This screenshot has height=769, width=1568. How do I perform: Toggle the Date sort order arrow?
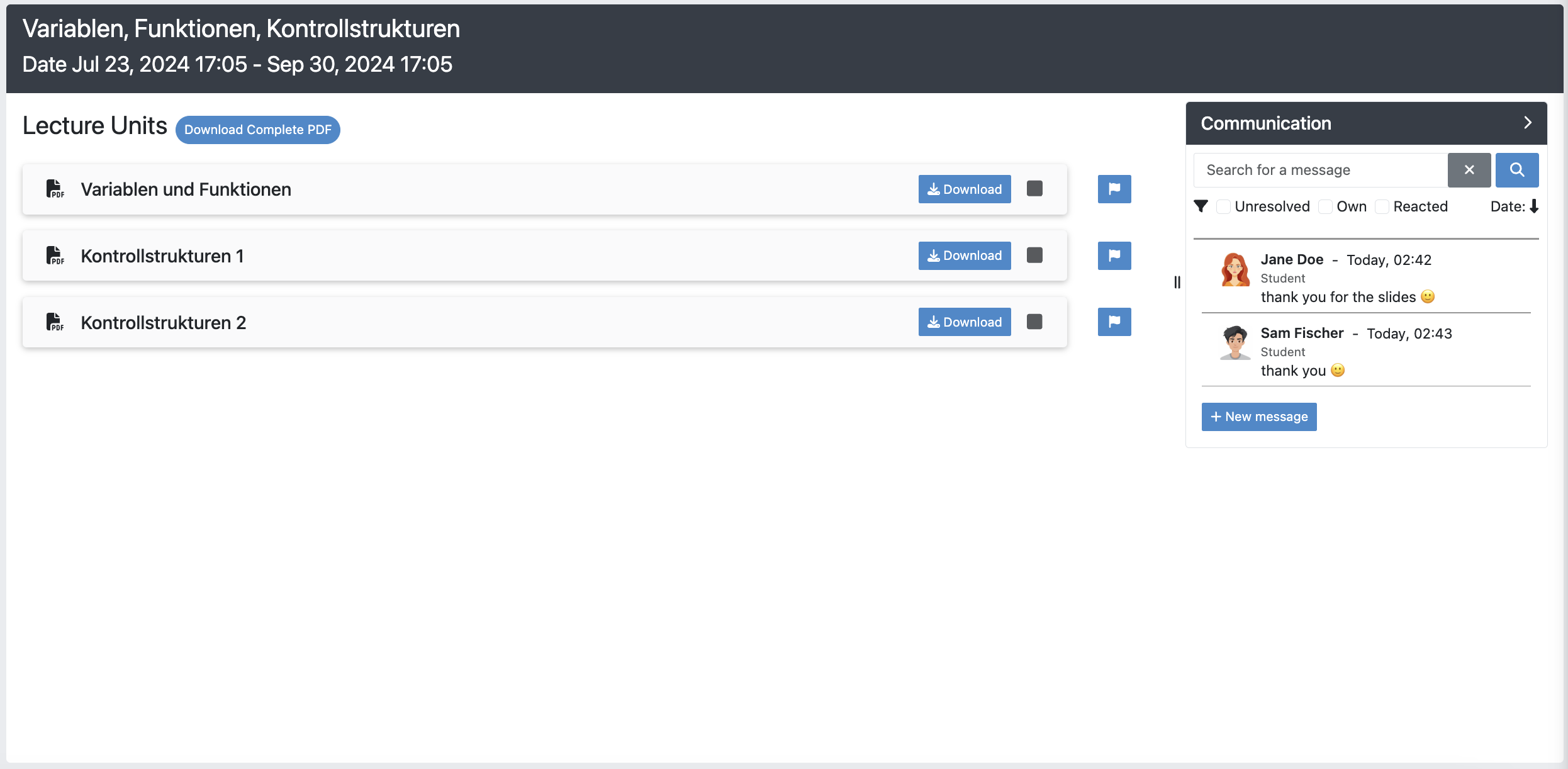pos(1533,206)
